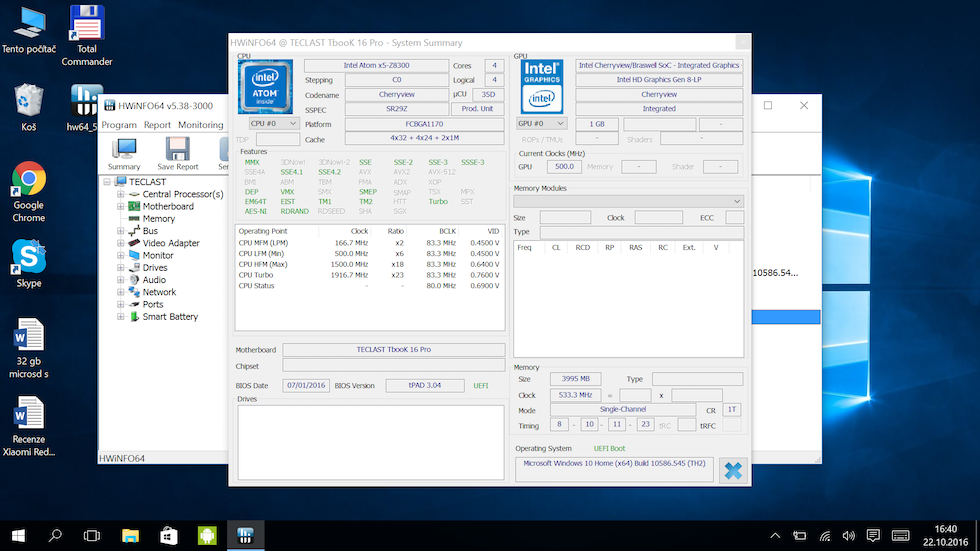Open the CPU #0 selector dropdown
This screenshot has width=980, height=551.
point(272,123)
